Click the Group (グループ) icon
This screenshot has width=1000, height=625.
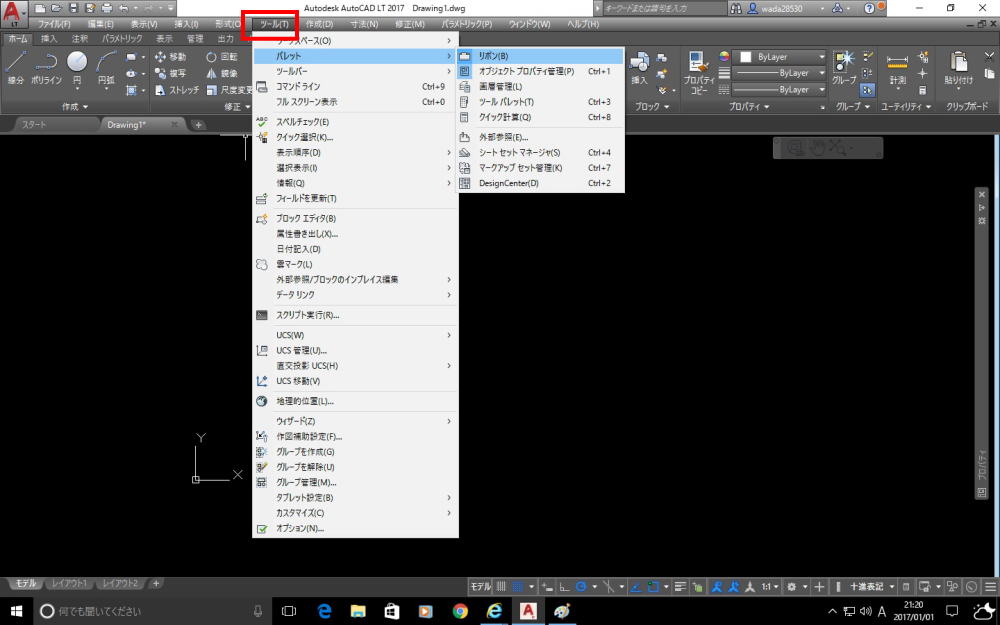[x=844, y=68]
